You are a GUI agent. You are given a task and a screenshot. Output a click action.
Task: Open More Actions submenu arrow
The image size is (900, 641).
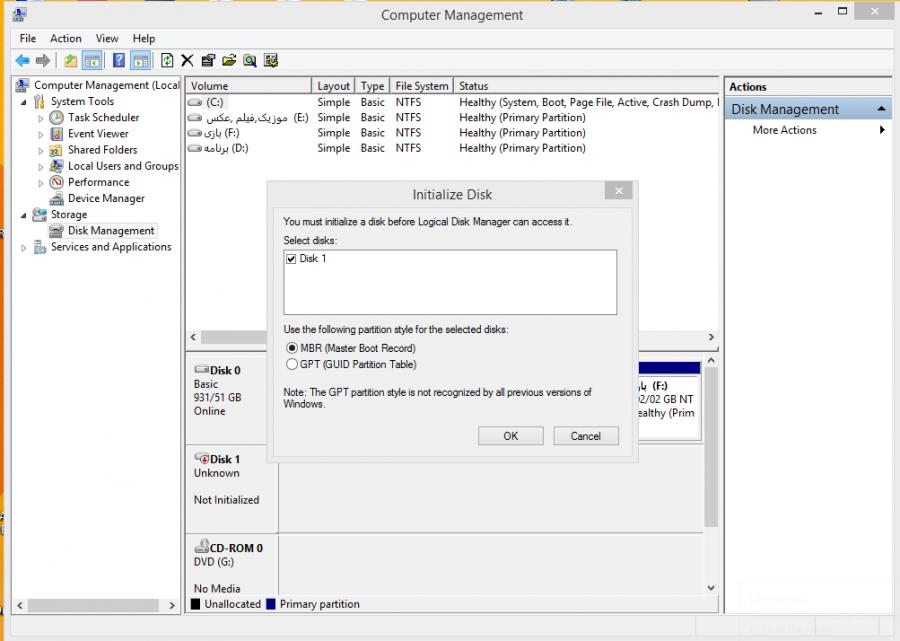tap(882, 130)
